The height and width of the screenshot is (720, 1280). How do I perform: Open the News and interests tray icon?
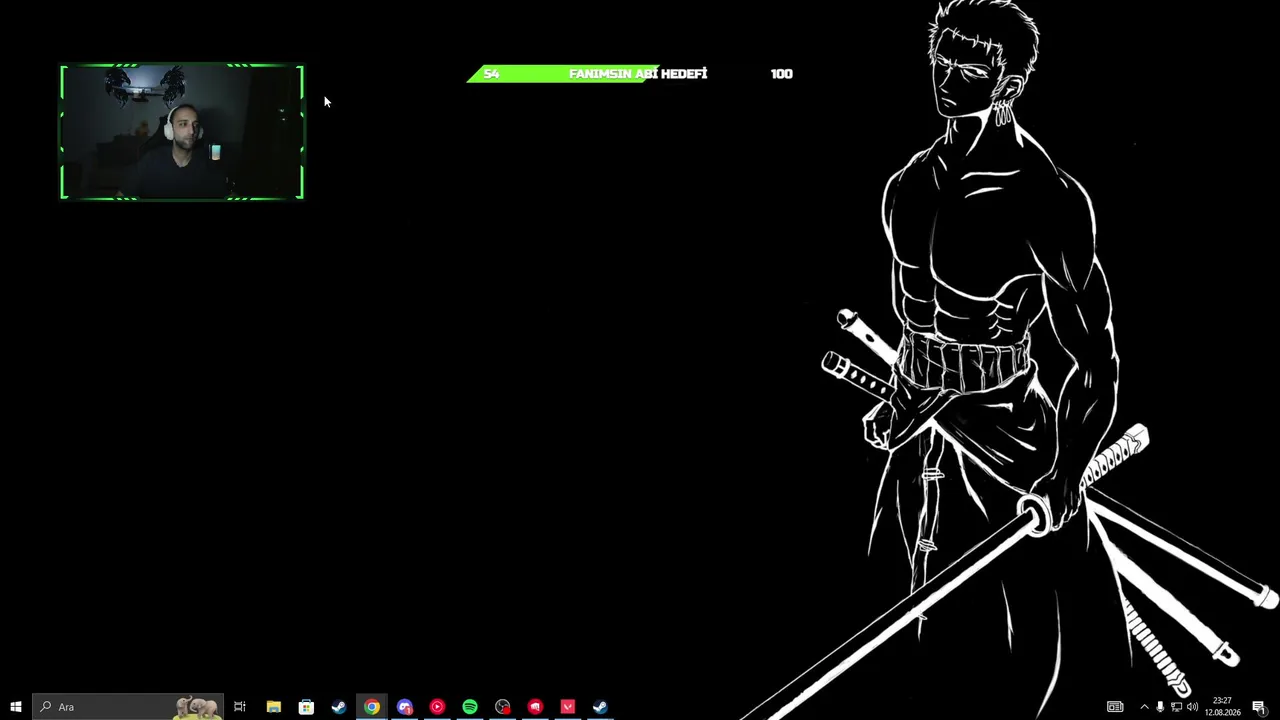pyautogui.click(x=1115, y=707)
